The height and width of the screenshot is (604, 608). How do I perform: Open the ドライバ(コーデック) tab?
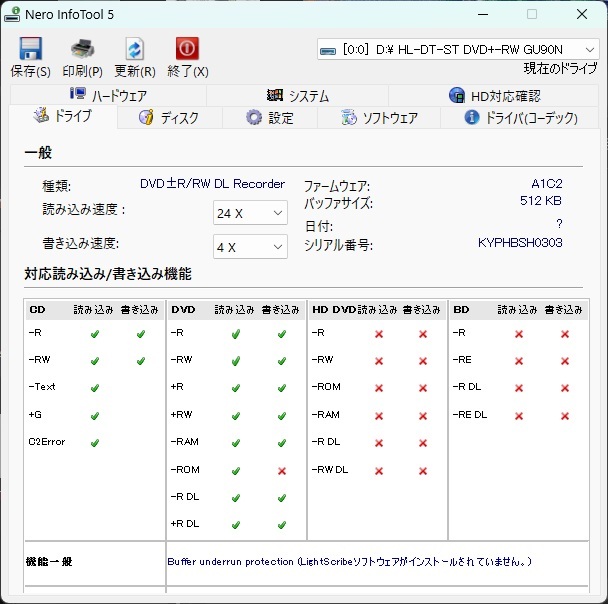pos(521,118)
